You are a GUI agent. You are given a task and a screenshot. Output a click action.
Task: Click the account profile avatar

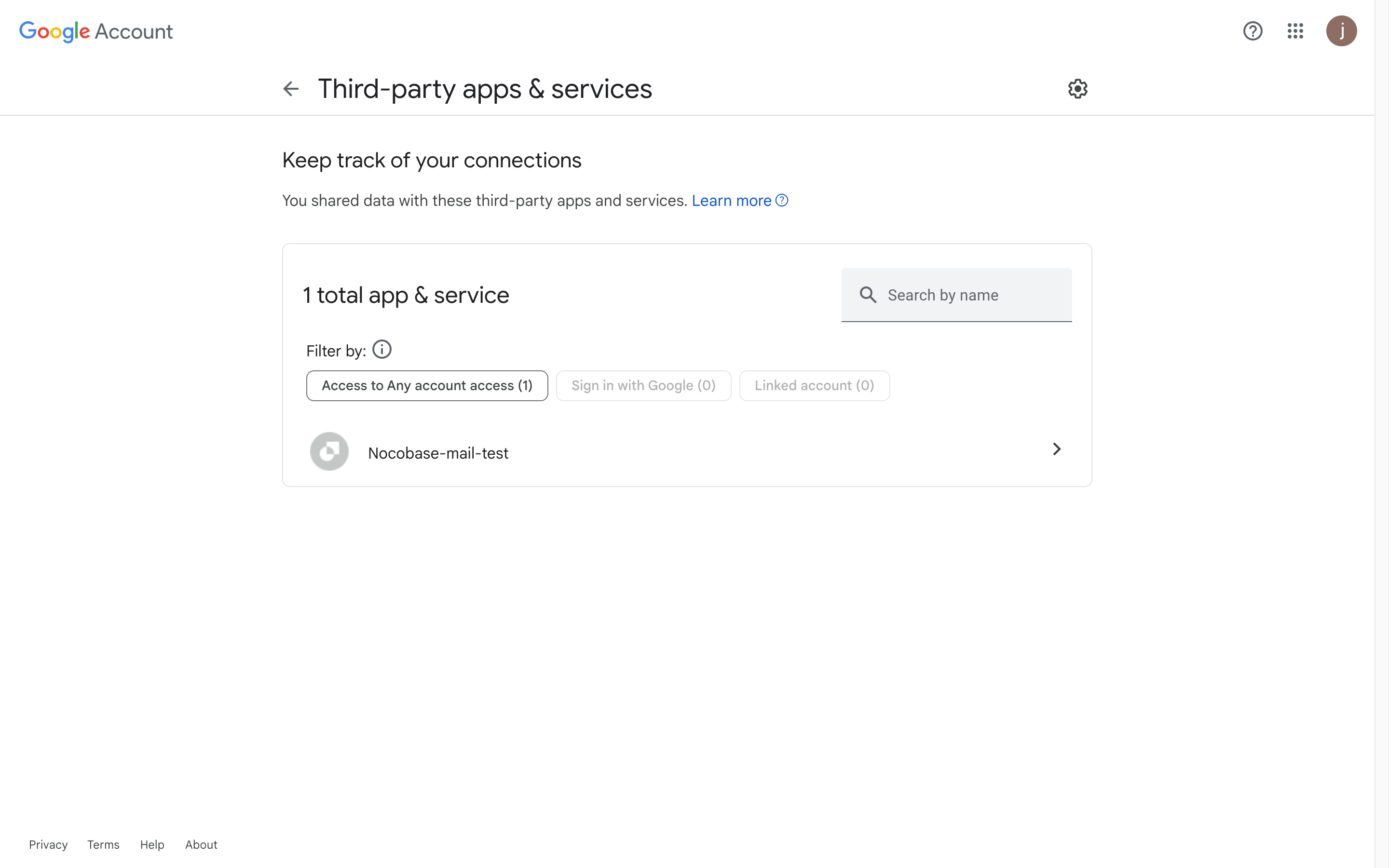pos(1341,31)
